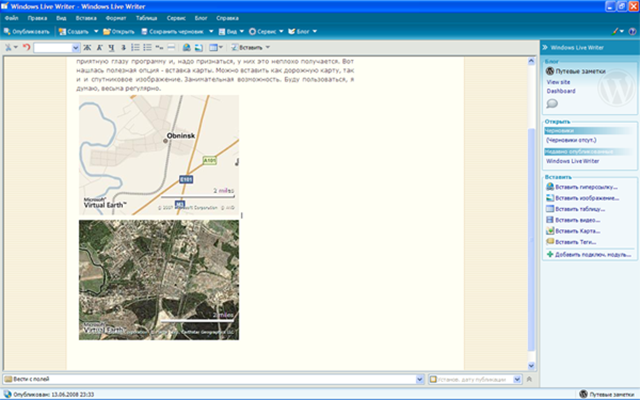
Task: Click Вставить видео... in the sidebar
Action: [578, 220]
